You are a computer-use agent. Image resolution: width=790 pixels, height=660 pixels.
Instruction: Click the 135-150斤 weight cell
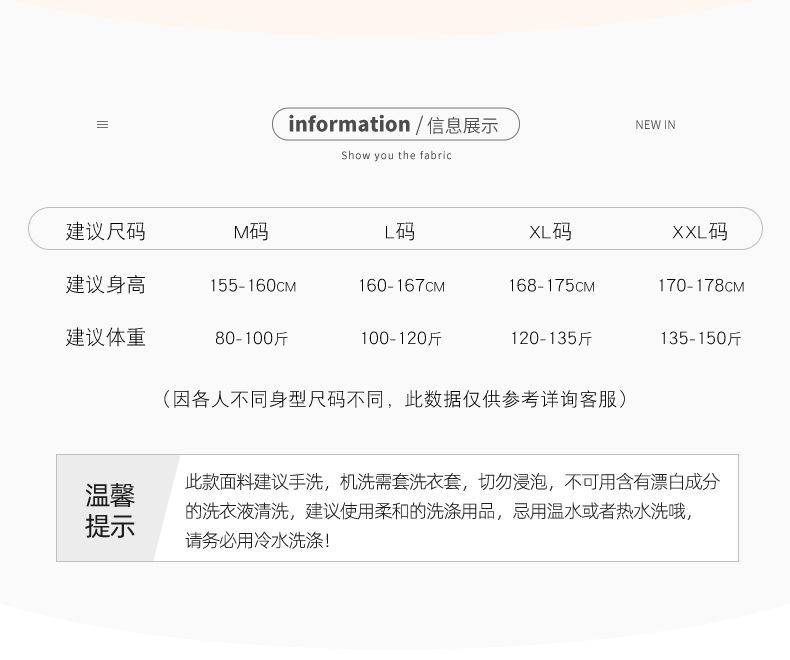pyautogui.click(x=701, y=338)
